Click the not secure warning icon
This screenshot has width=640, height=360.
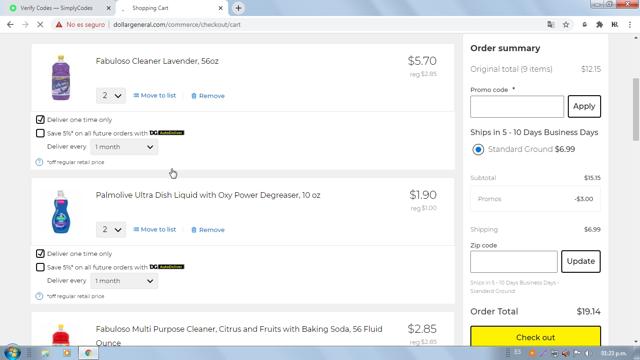point(59,24)
